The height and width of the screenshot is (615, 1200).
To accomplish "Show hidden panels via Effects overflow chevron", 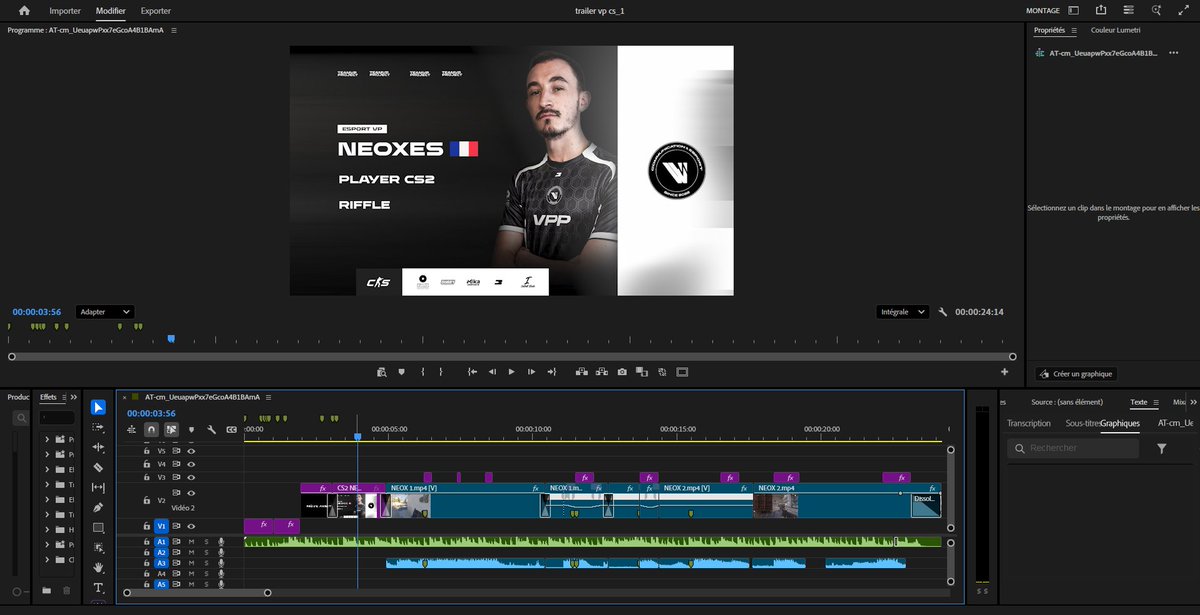I will [73, 397].
